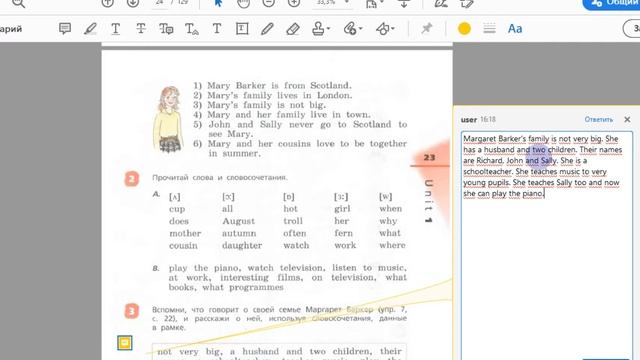This screenshot has height=360, width=640.
Task: Activate the arrow Selection tool
Action: (x=218, y=3)
